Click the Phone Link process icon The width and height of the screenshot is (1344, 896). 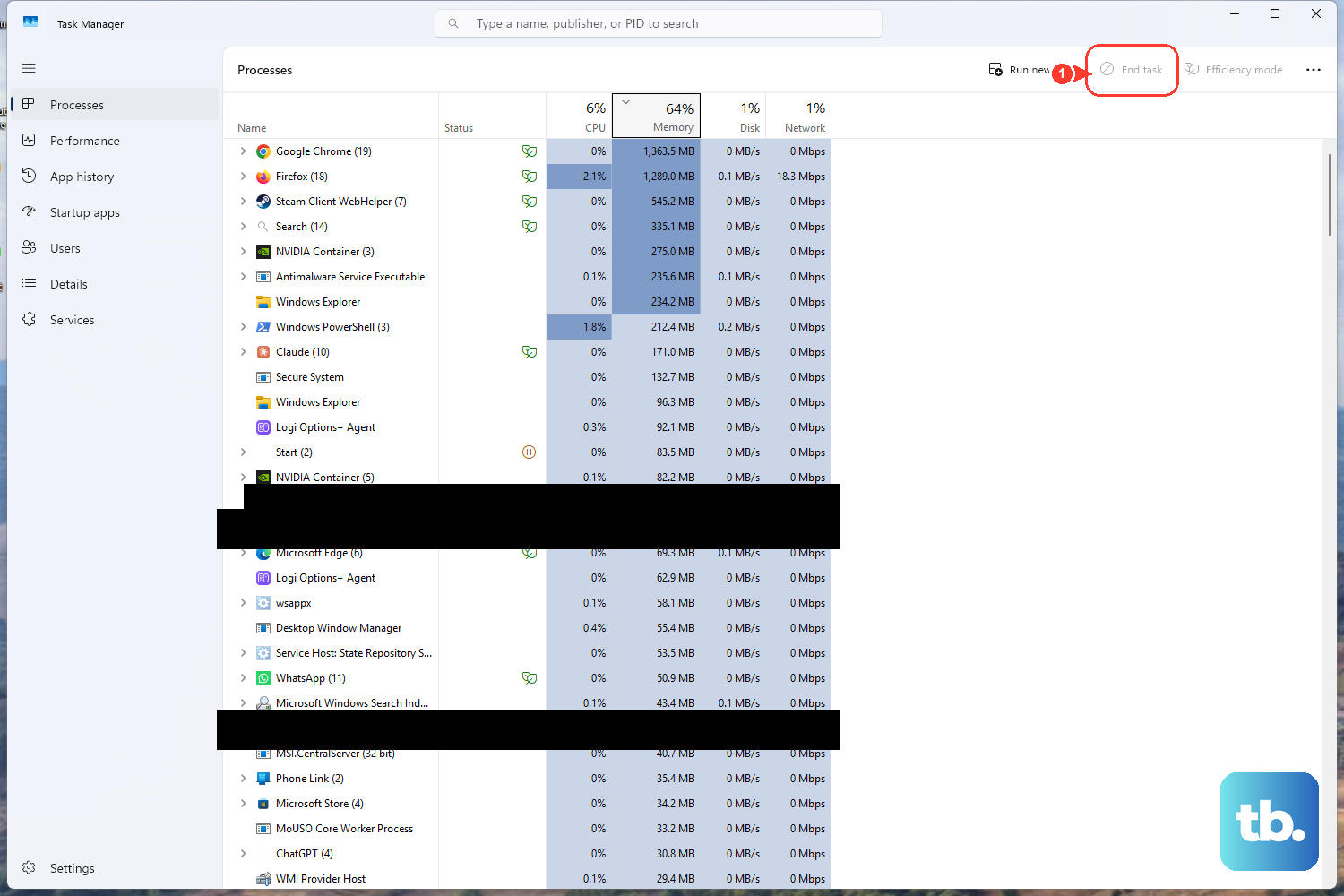point(263,779)
